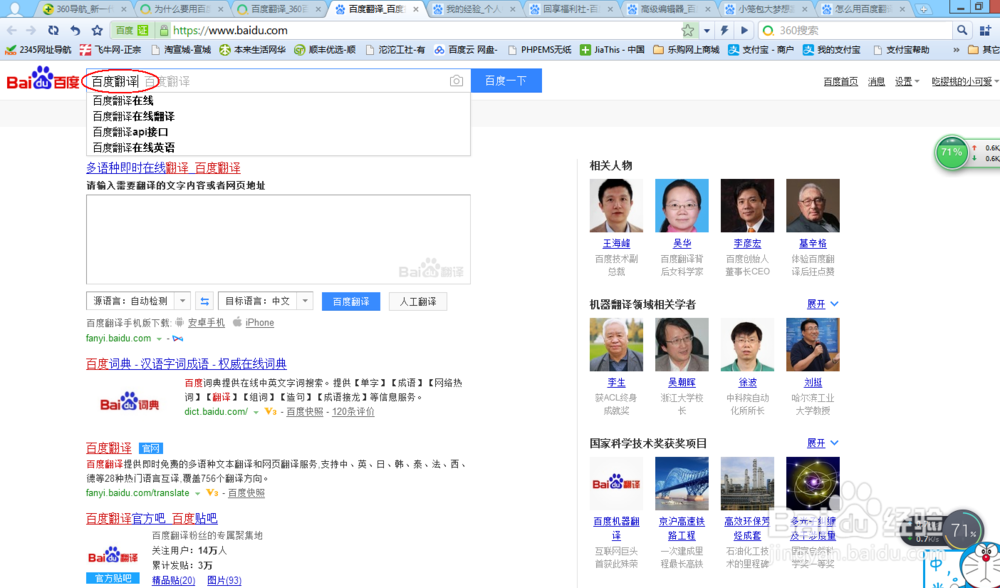Open 百度词典 - 汉语字词成语 link
Image resolution: width=1000 pixels, height=588 pixels.
(x=186, y=364)
